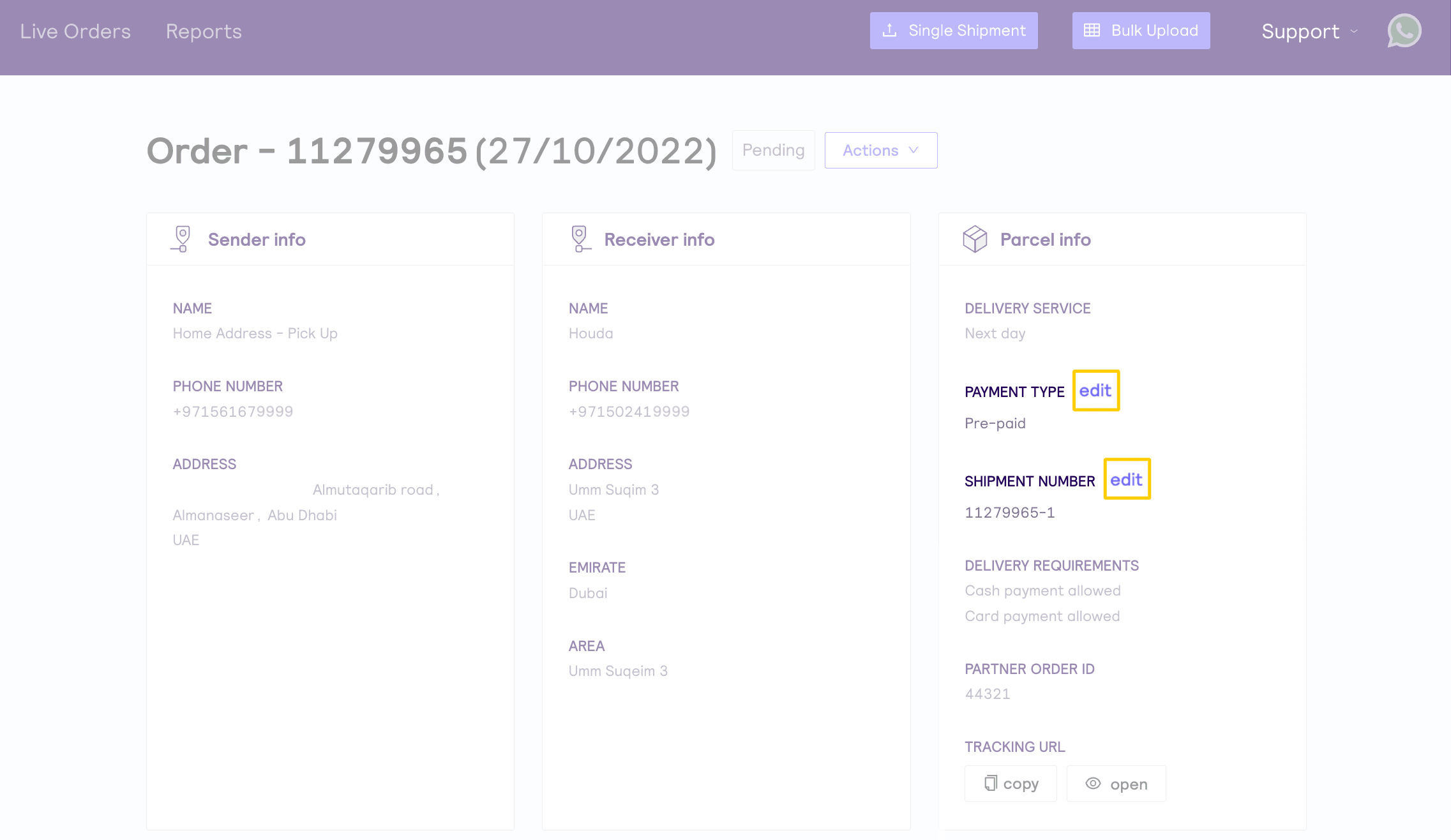Click upload icon on Single Shipment
The image size is (1451, 840).
[889, 31]
